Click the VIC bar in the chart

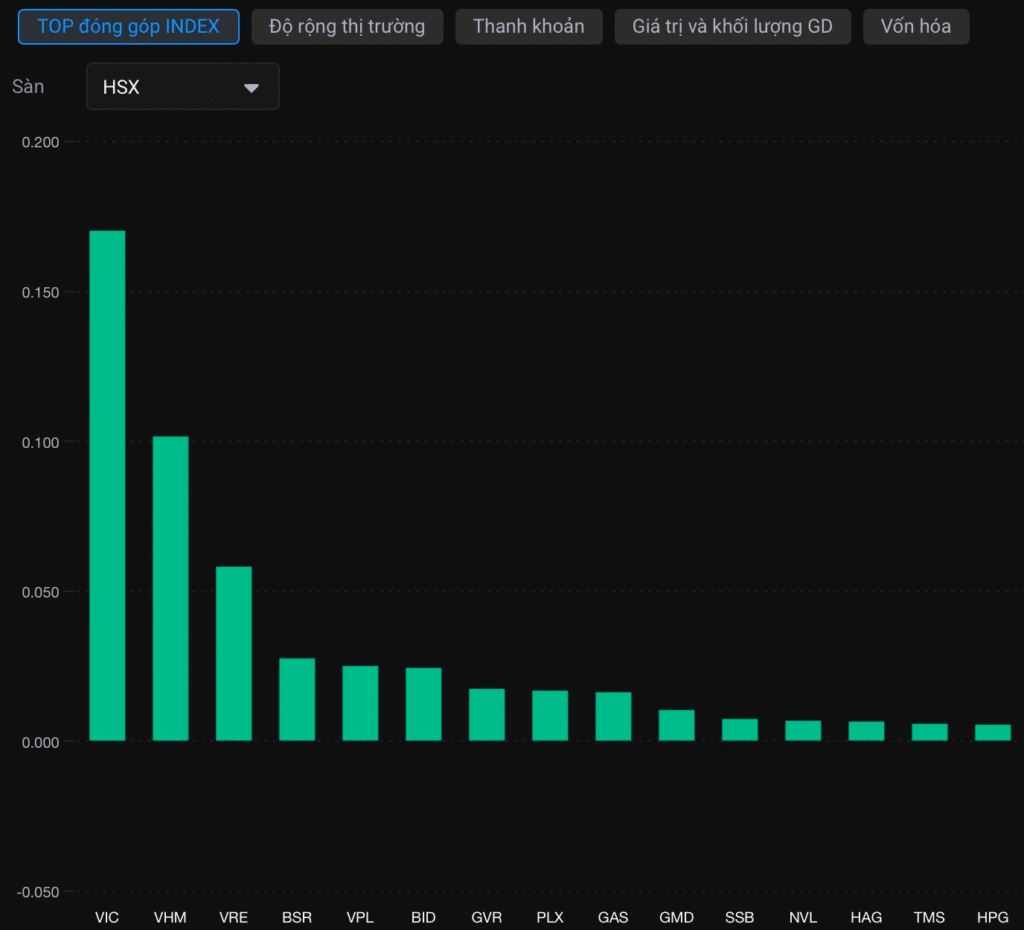107,485
